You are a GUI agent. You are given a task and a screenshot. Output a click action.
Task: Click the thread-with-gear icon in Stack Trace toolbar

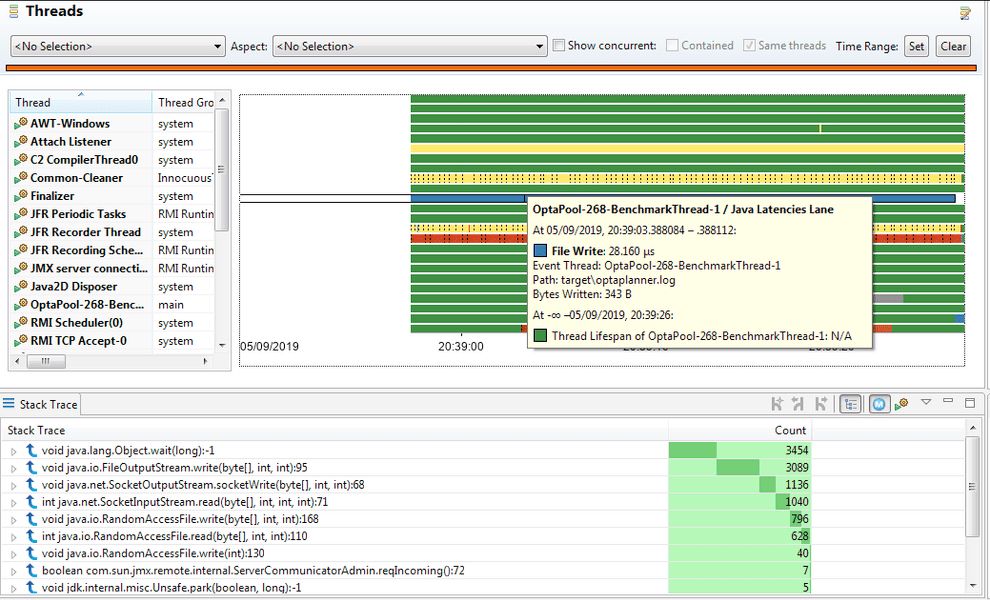(x=902, y=403)
